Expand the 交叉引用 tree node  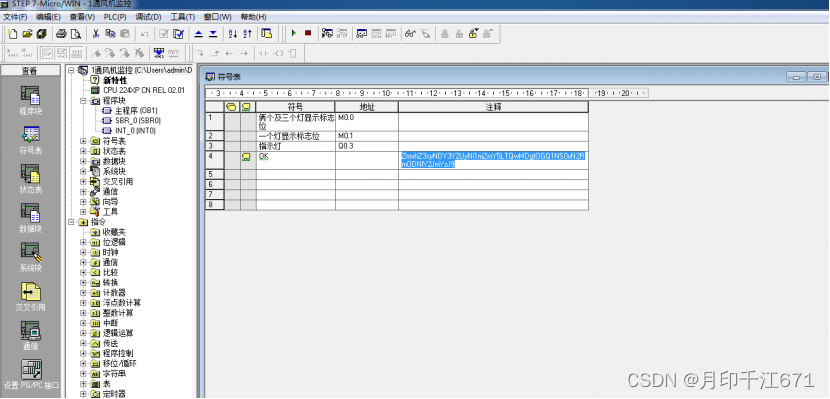(x=83, y=182)
